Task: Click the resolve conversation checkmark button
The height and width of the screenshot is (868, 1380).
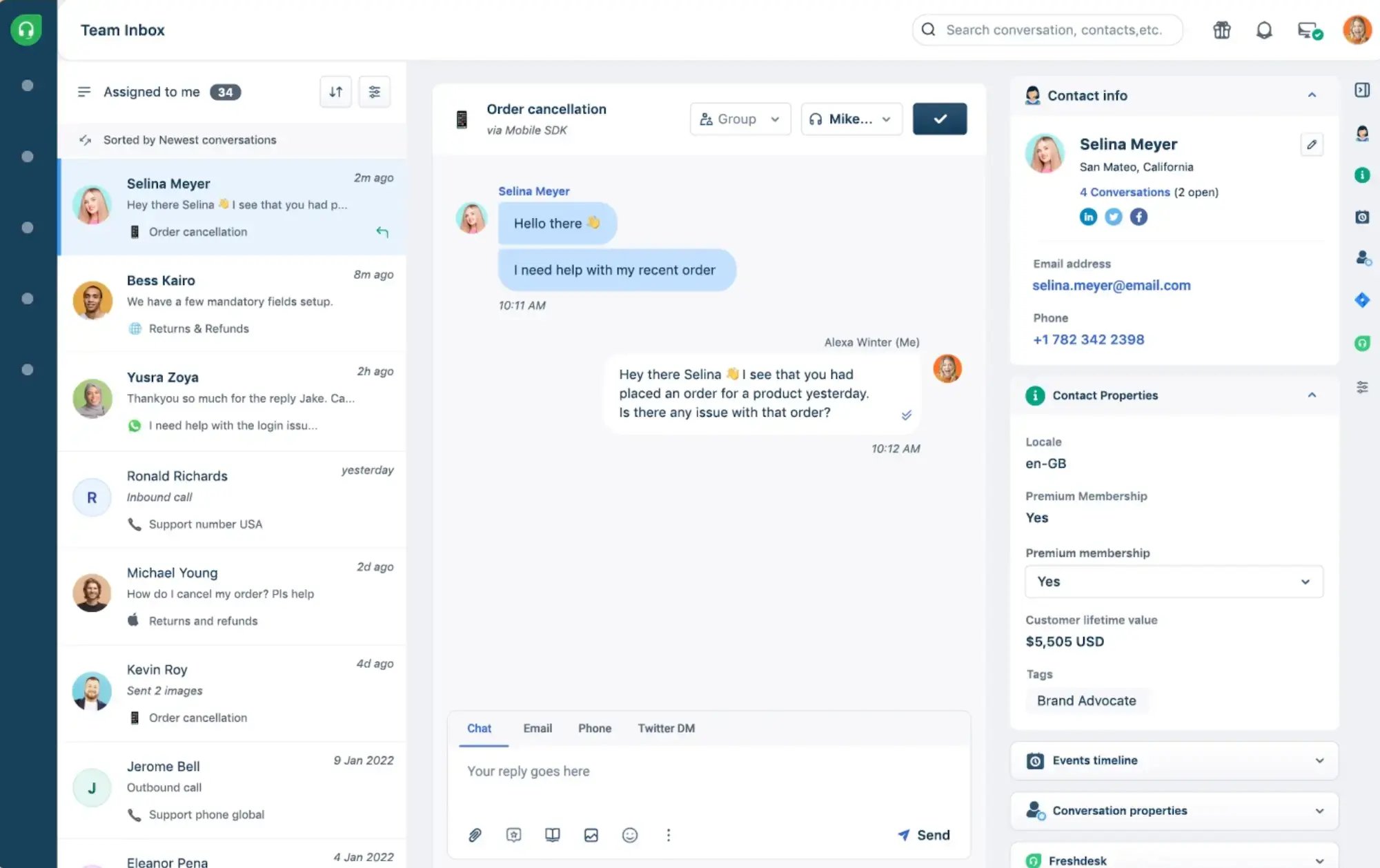Action: click(x=939, y=118)
